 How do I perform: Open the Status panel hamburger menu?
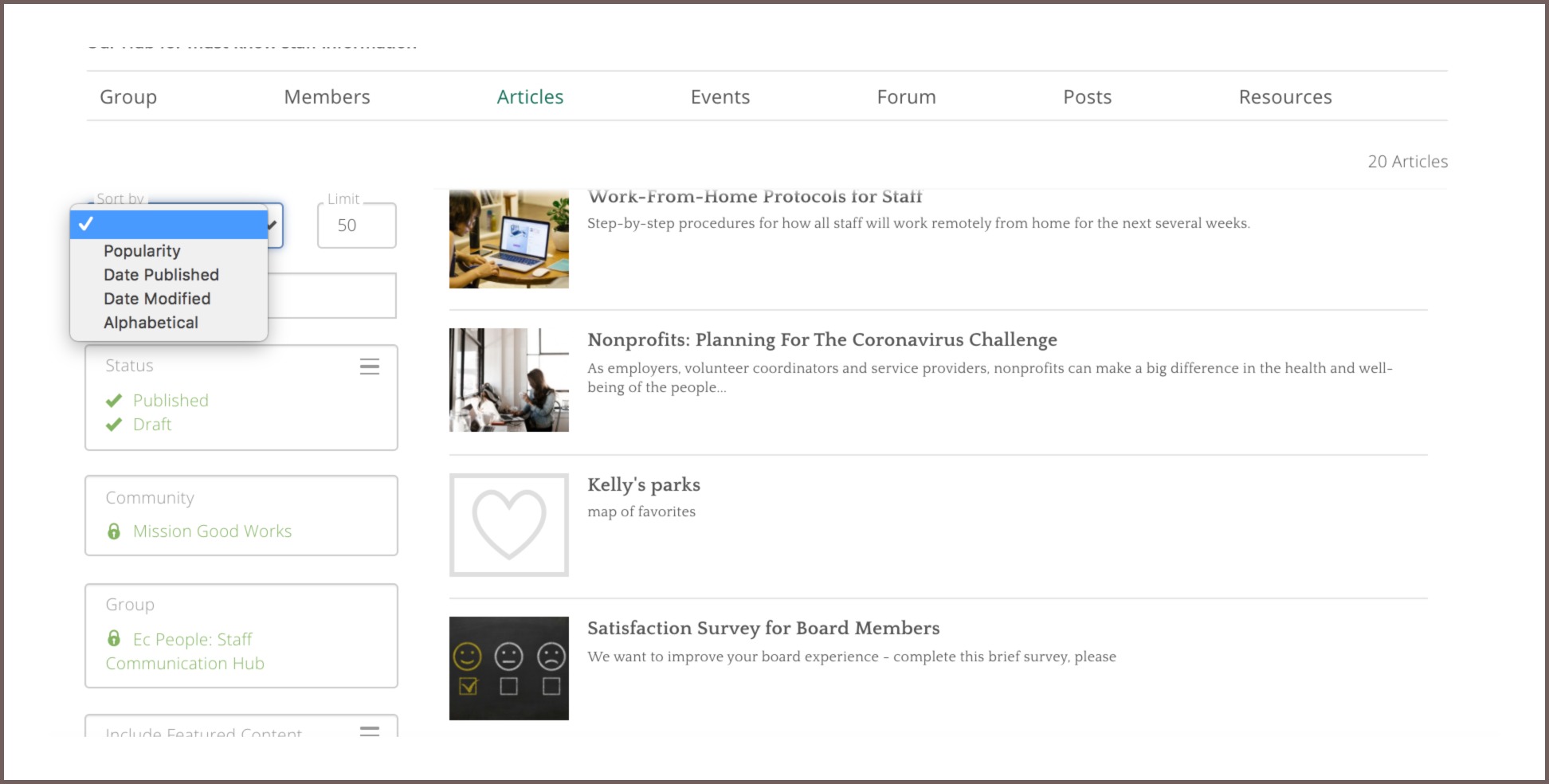369,367
